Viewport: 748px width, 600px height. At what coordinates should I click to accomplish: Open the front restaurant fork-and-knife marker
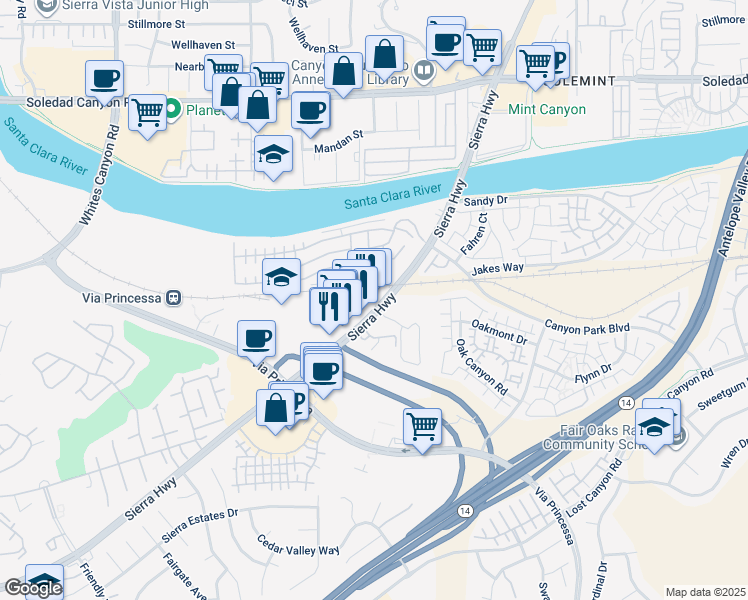pyautogui.click(x=329, y=307)
